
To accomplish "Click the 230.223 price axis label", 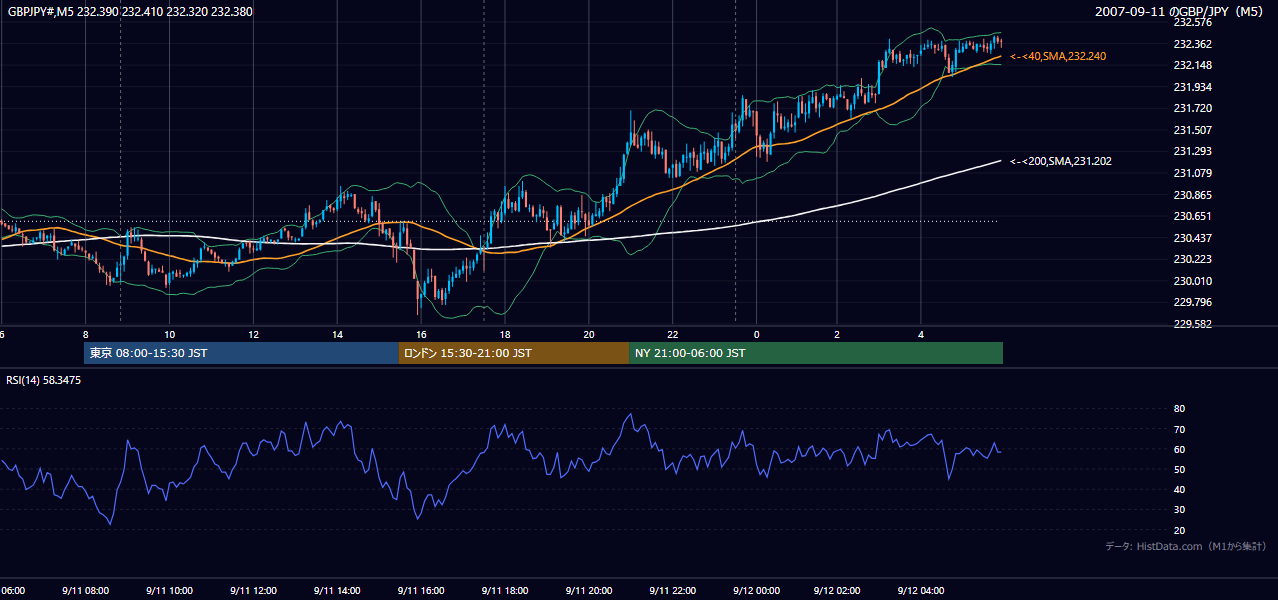I will (1192, 259).
